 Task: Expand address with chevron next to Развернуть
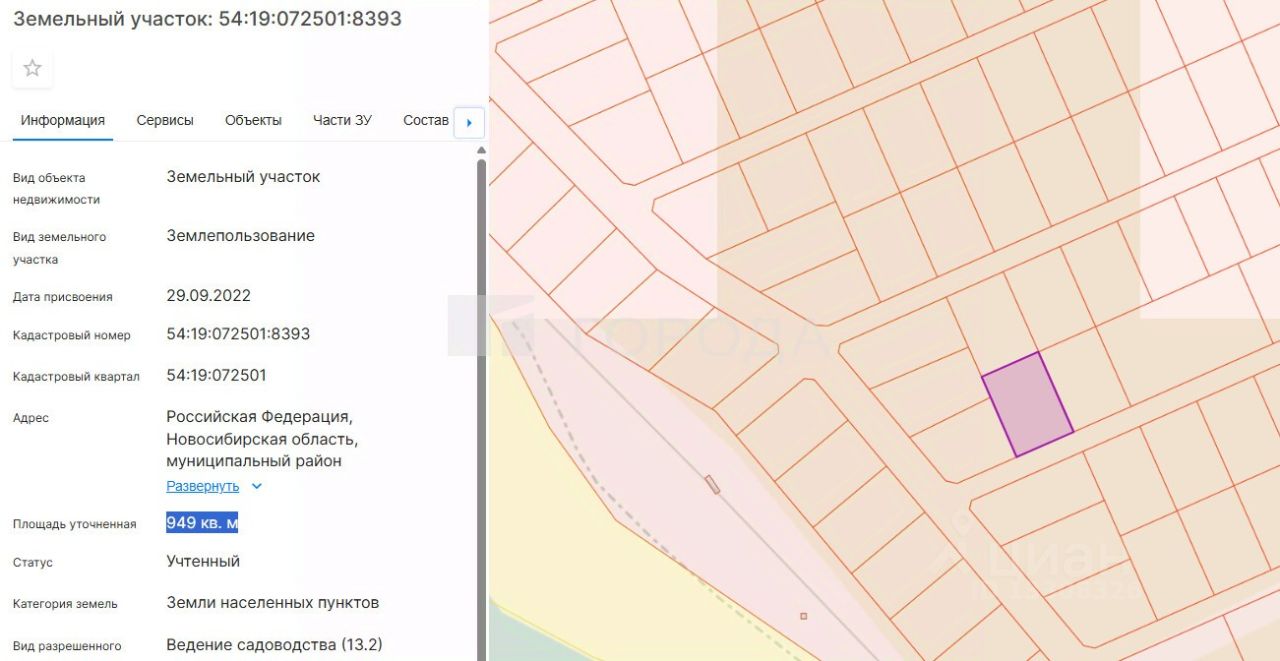click(256, 486)
